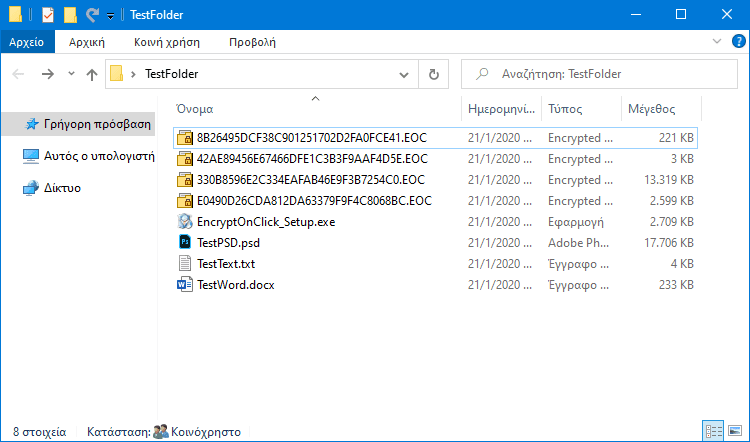Select Δίκτυο in navigation pane

(62, 188)
